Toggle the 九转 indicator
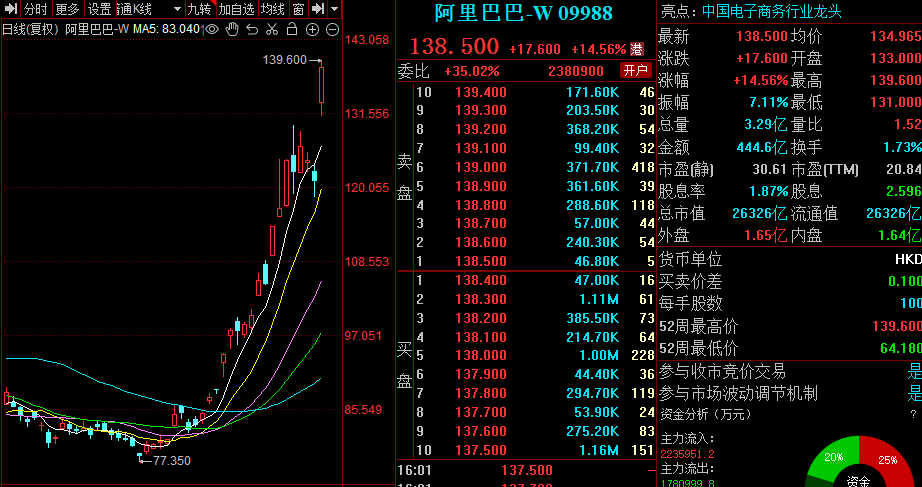Image resolution: width=922 pixels, height=487 pixels. point(199,9)
